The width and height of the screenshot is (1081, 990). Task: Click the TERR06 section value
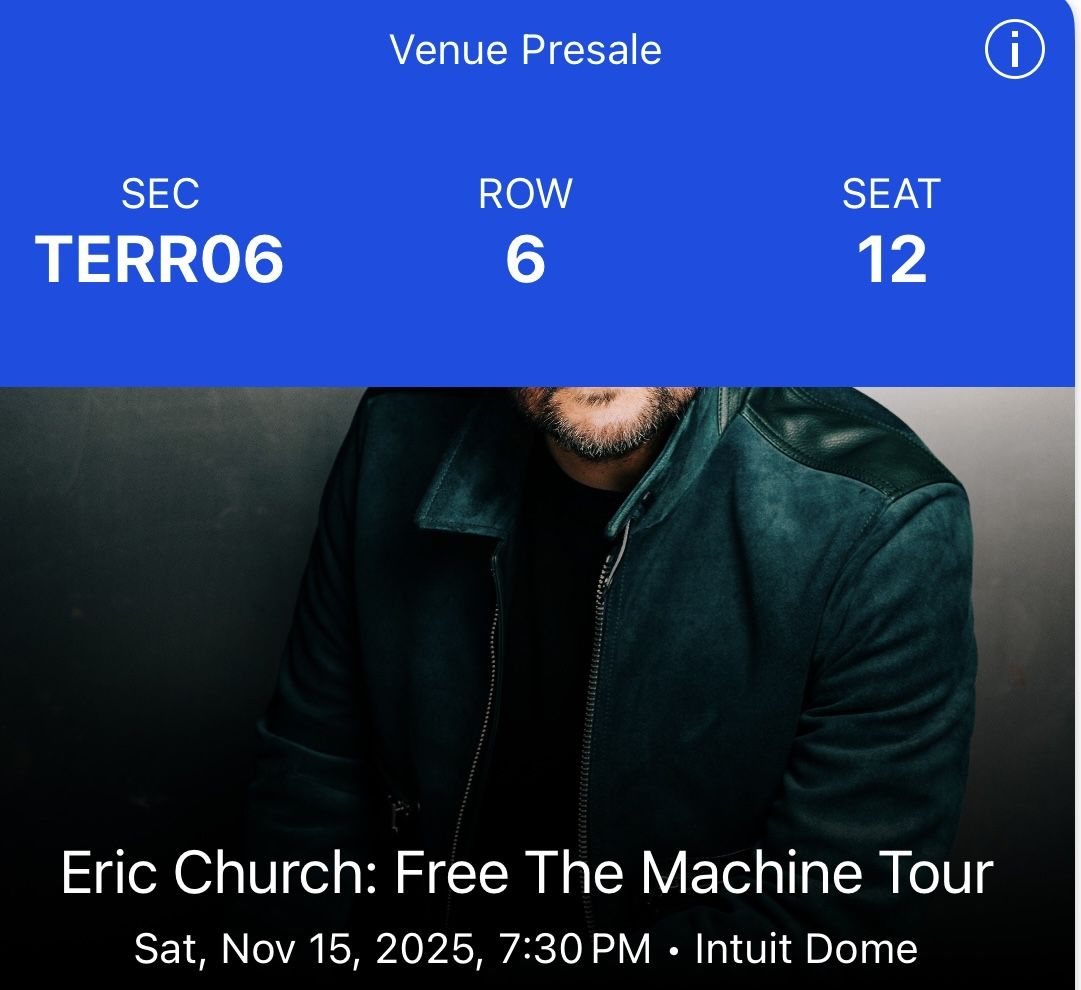[x=159, y=259]
